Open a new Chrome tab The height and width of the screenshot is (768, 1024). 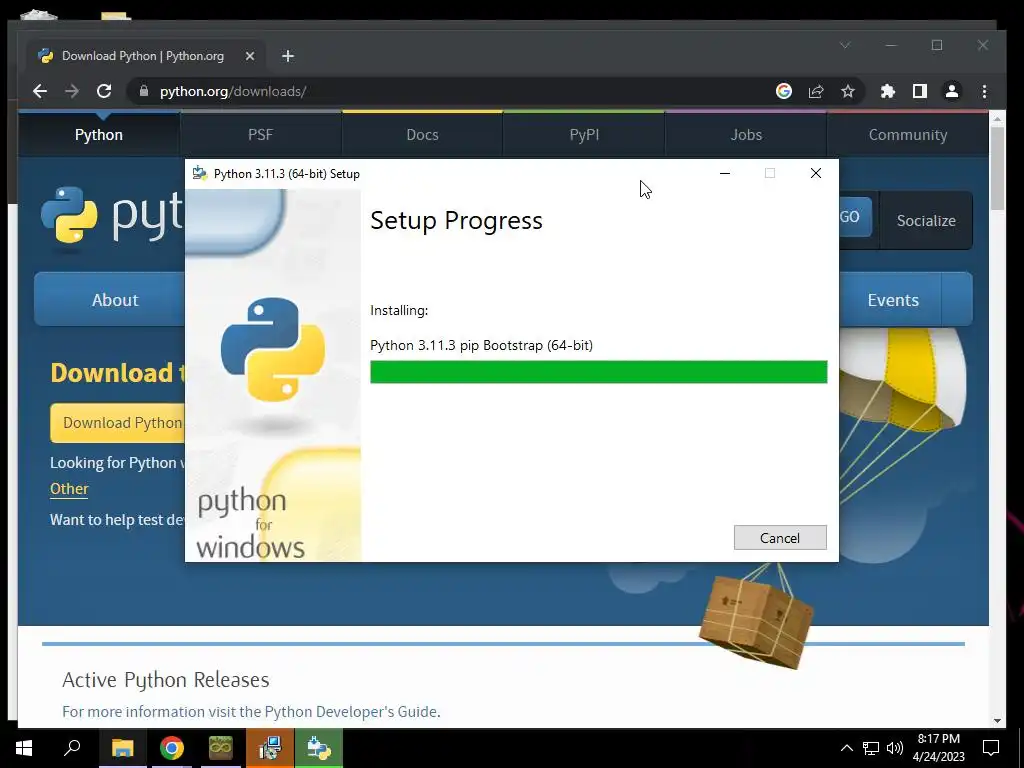(288, 56)
